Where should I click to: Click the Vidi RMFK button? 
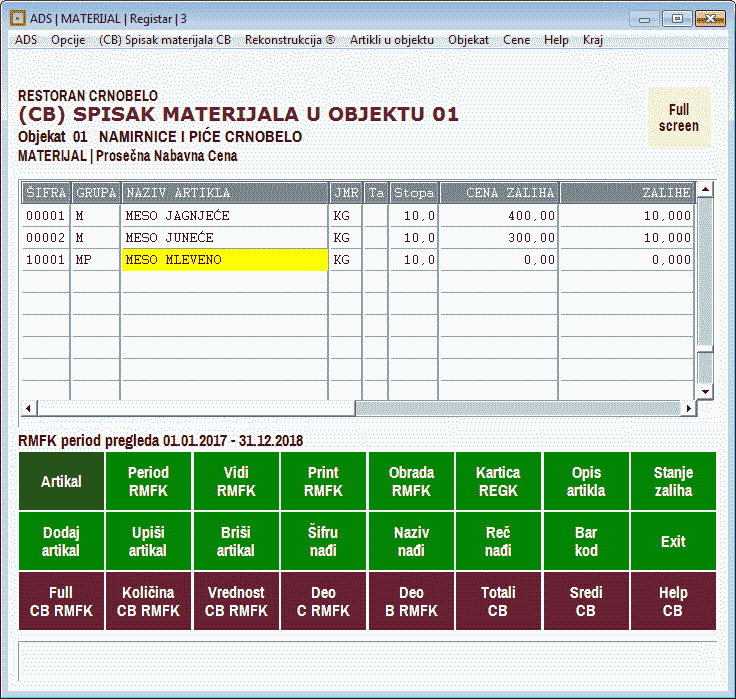236,481
